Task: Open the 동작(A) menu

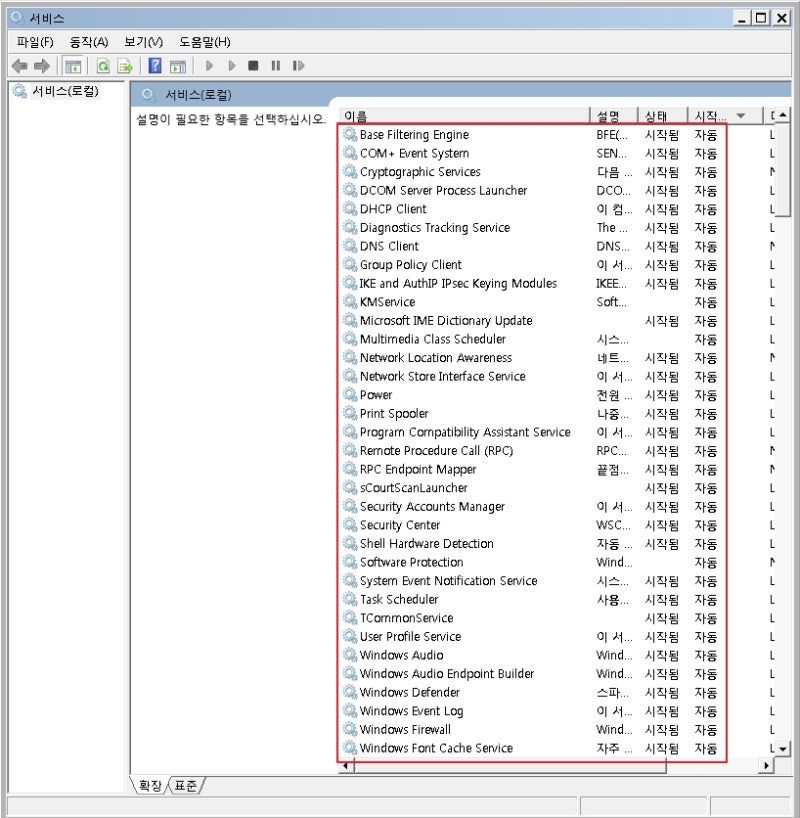Action: pyautogui.click(x=89, y=42)
